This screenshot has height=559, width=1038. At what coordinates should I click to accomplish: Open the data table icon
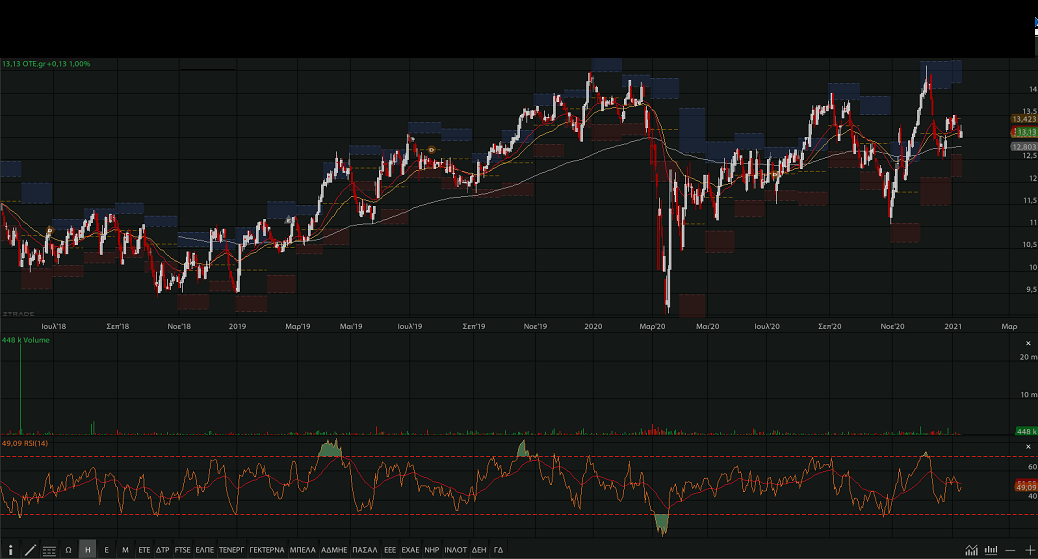[49, 550]
